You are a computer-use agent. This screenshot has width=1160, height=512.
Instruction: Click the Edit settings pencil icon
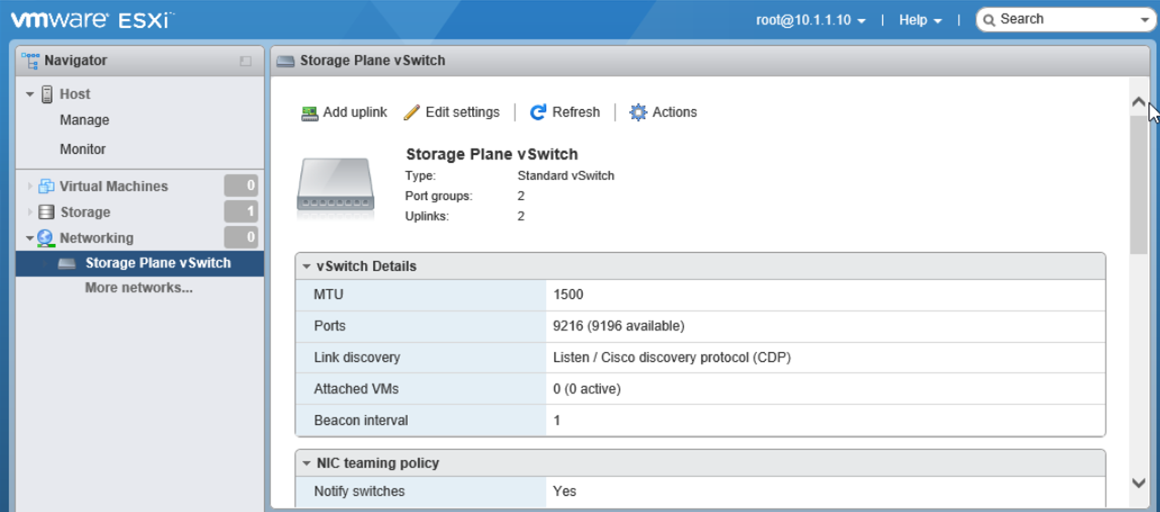[x=412, y=113]
